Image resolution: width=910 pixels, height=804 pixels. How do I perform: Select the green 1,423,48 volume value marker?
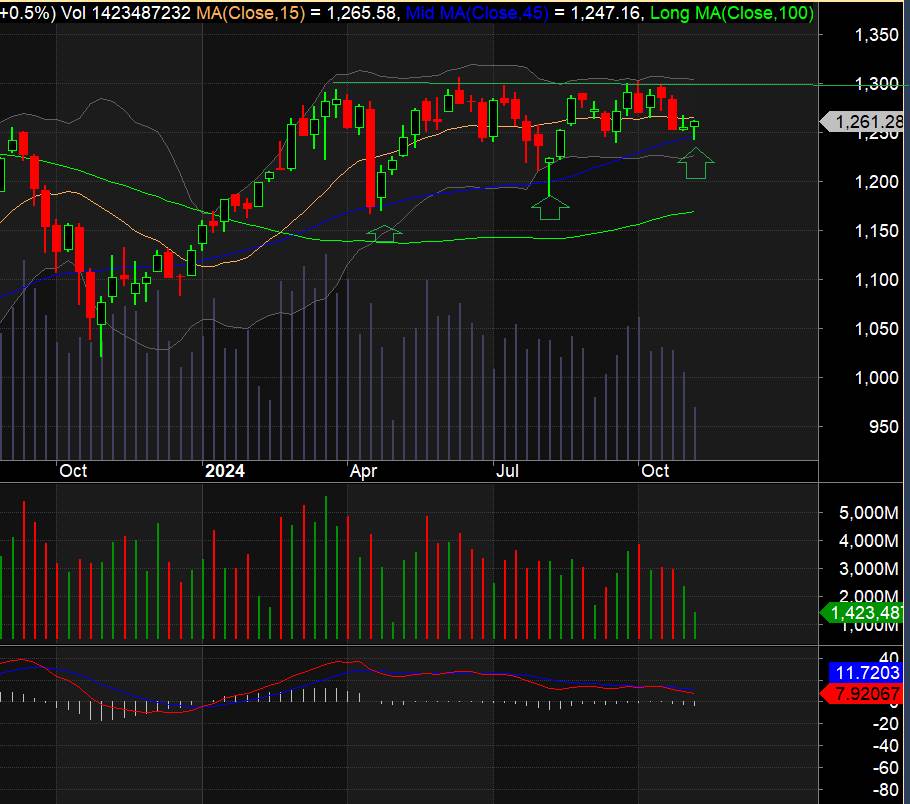coord(864,612)
